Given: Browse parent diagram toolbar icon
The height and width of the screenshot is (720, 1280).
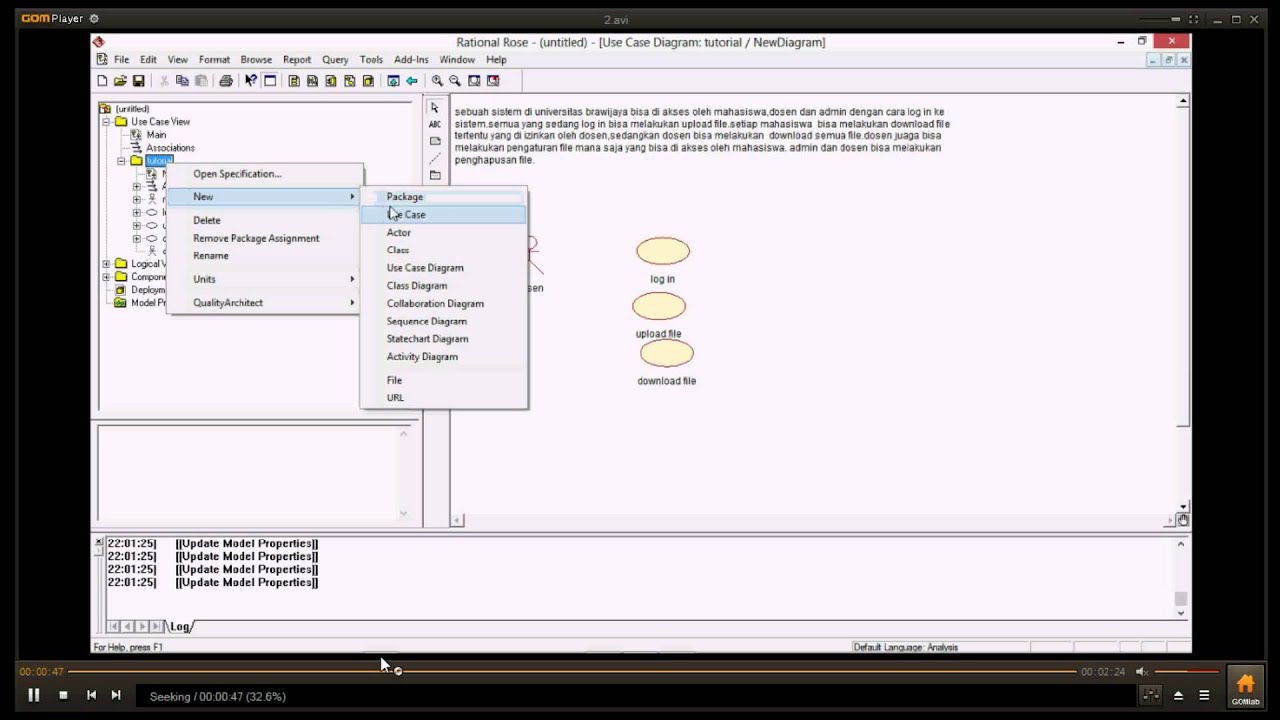Looking at the screenshot, I should [x=393, y=81].
